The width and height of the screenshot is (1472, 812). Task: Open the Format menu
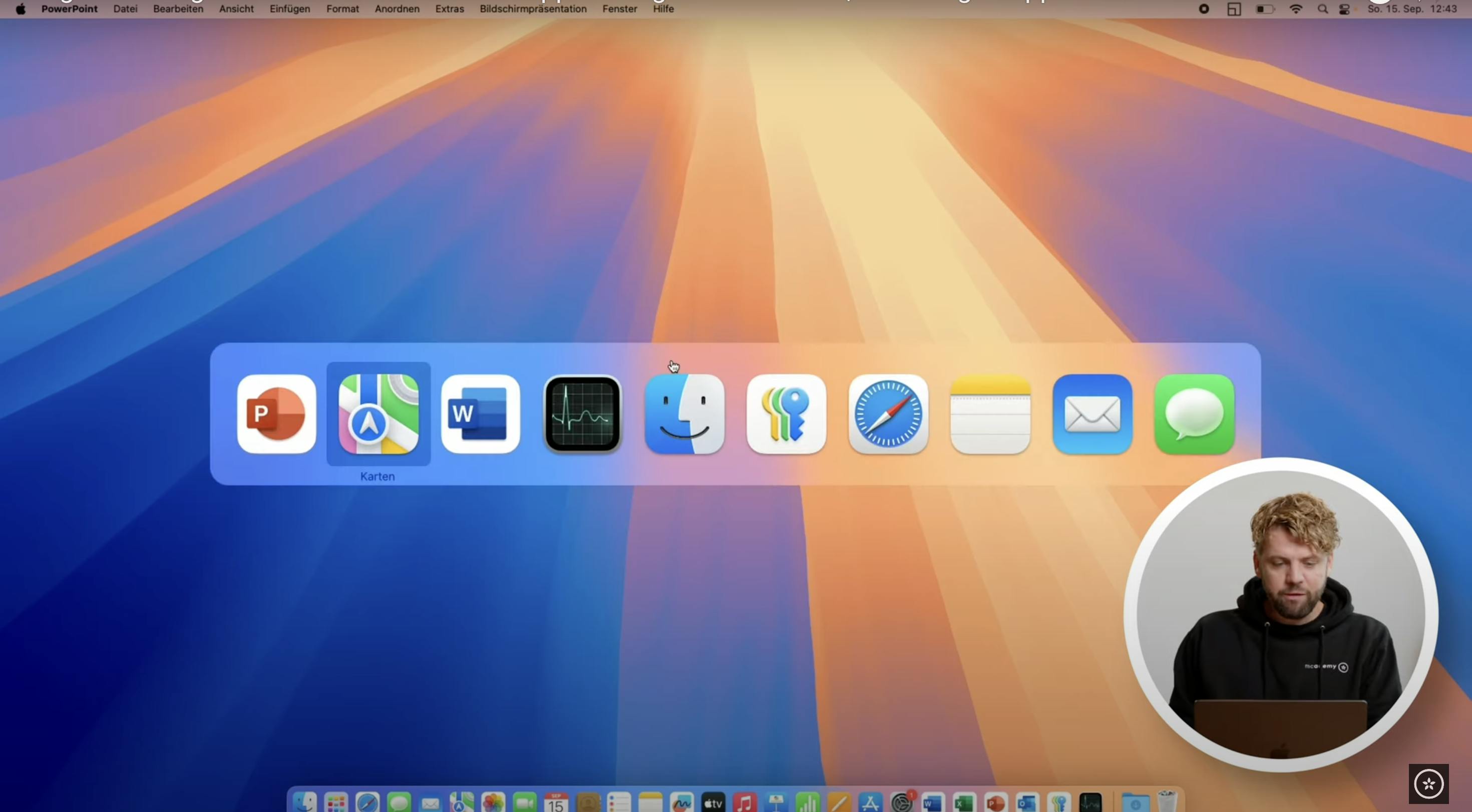click(343, 9)
